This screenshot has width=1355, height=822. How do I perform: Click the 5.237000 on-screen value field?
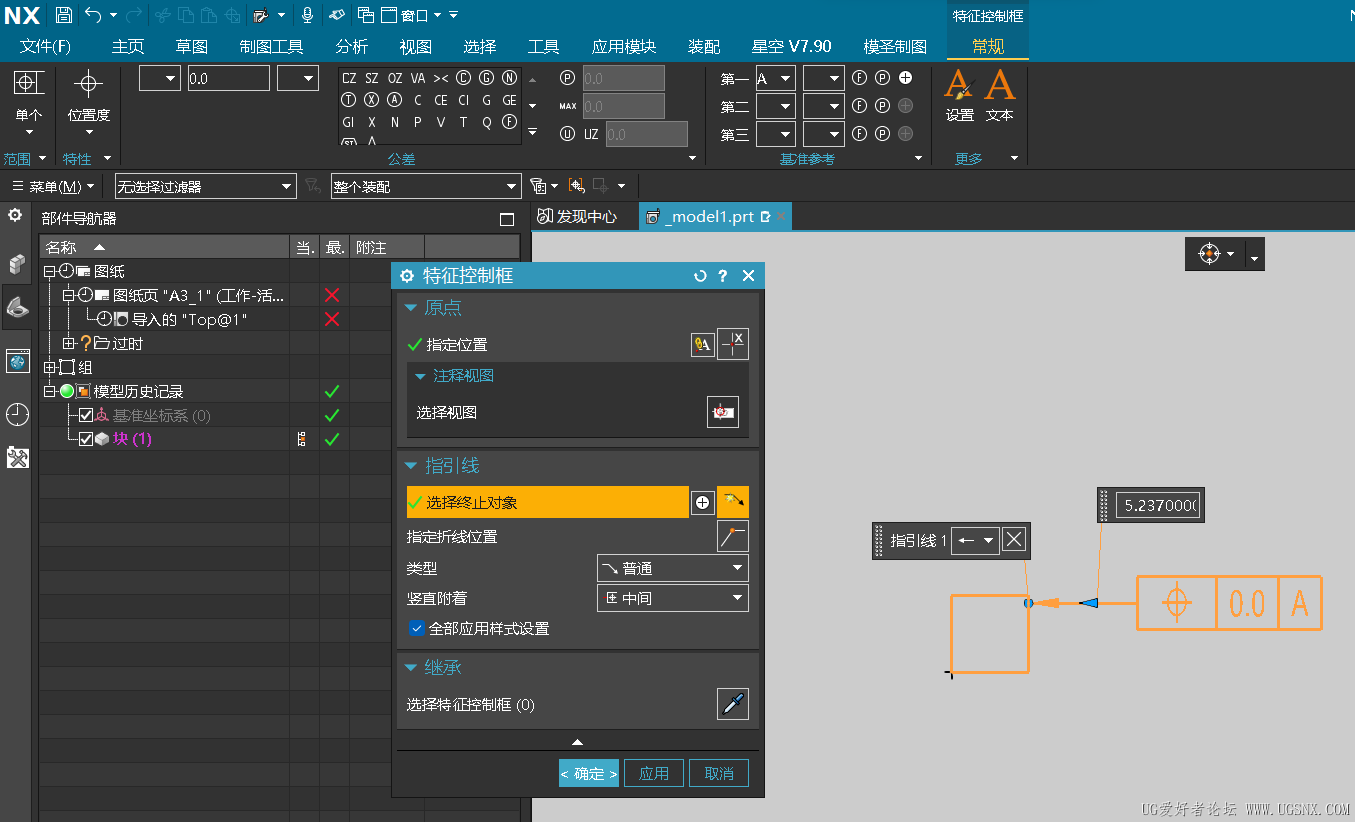[x=1158, y=505]
